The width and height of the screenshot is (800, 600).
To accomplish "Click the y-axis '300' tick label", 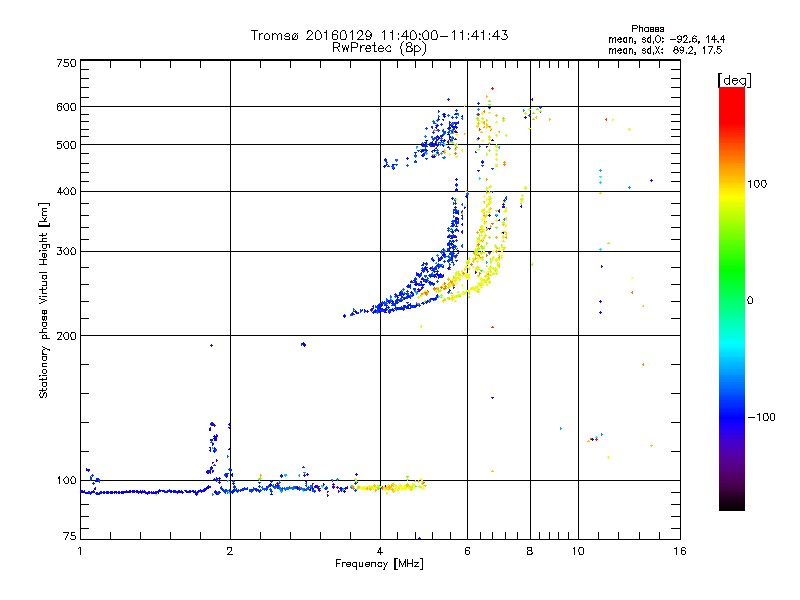I will (x=66, y=251).
